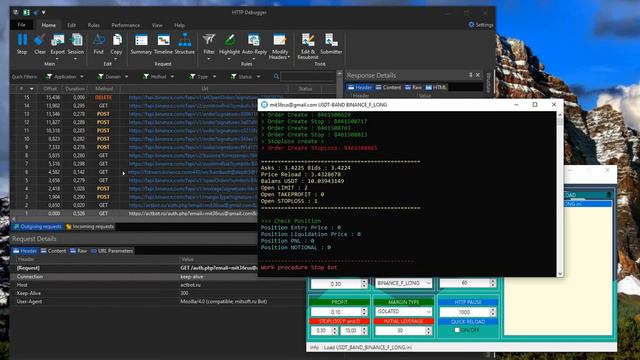
Task: Click the console window vertical scrollbar
Action: tap(560, 194)
